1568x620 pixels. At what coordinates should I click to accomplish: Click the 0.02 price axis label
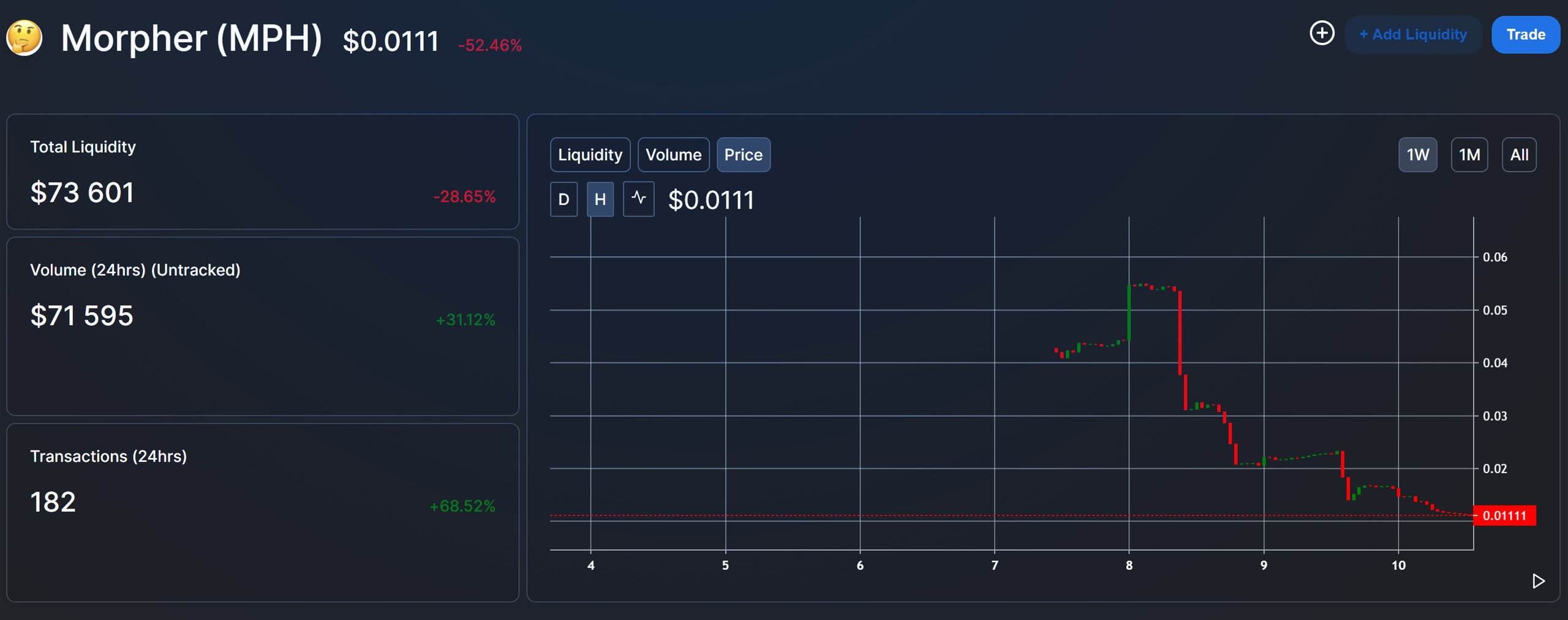click(1495, 469)
